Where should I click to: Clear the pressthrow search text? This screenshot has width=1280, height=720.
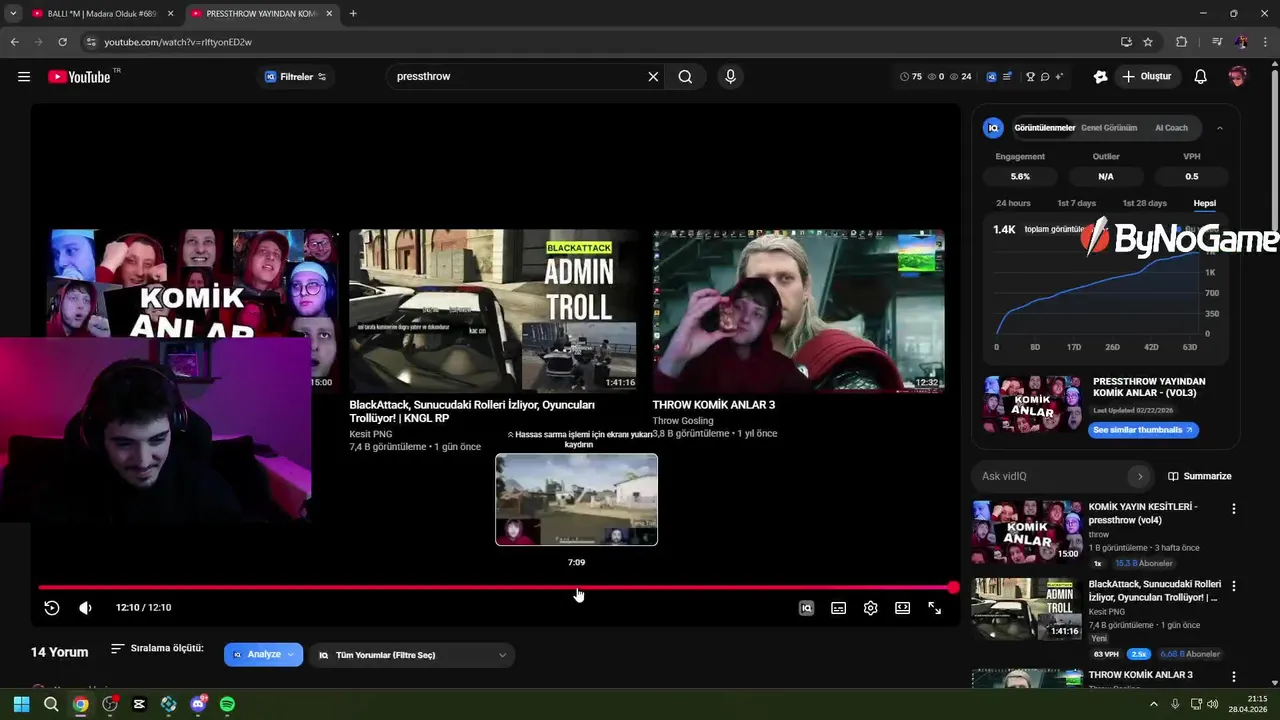click(653, 77)
